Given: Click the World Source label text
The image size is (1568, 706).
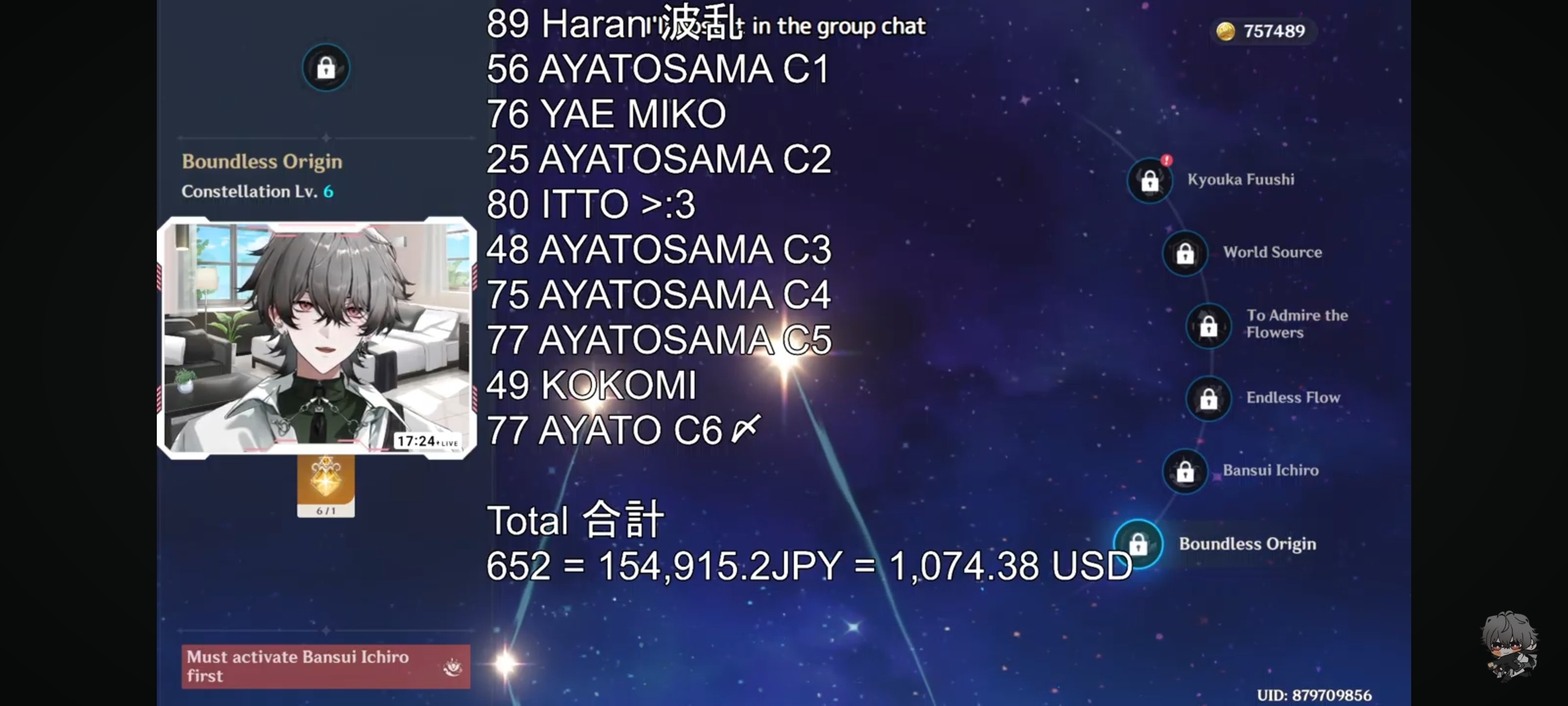Looking at the screenshot, I should tap(1272, 252).
